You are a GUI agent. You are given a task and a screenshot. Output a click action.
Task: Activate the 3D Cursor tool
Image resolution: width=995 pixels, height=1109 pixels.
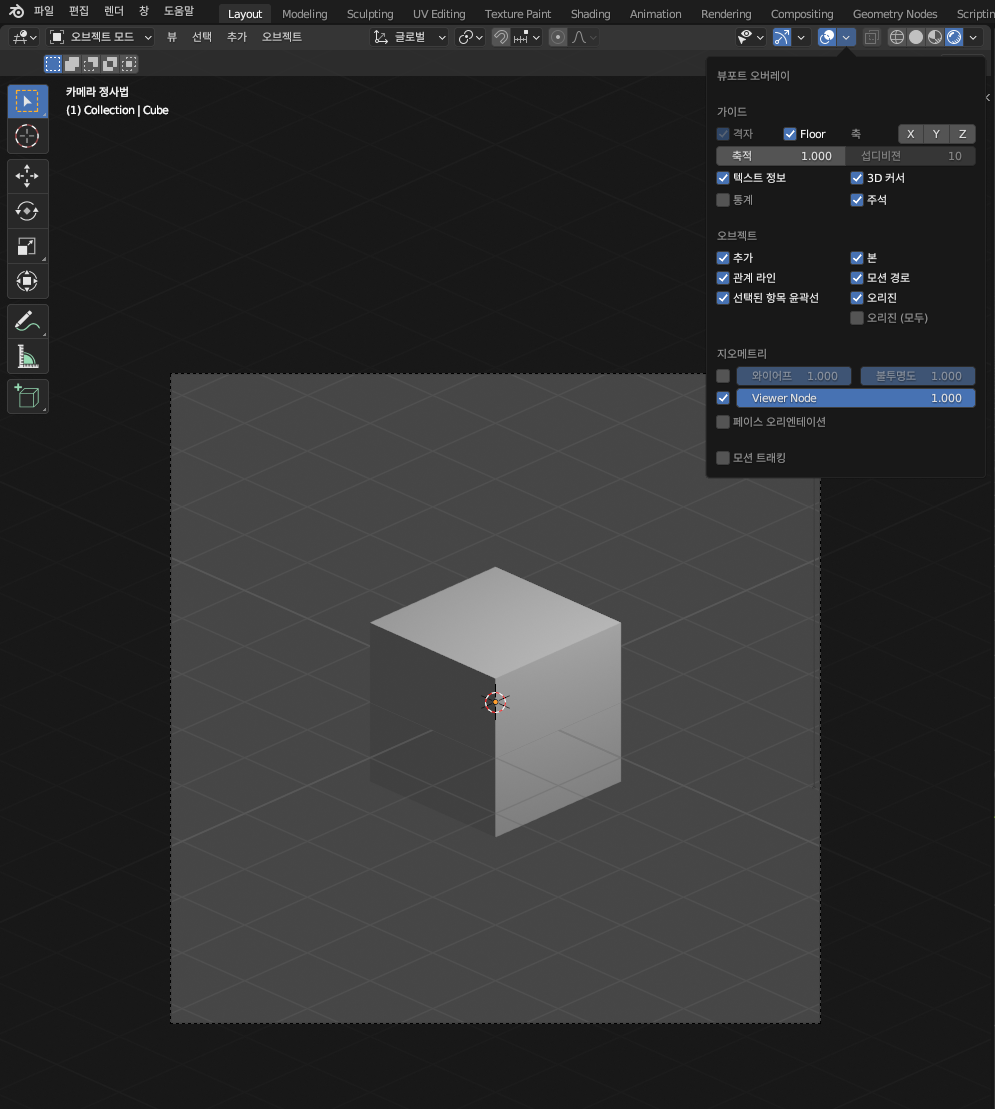click(x=28, y=136)
